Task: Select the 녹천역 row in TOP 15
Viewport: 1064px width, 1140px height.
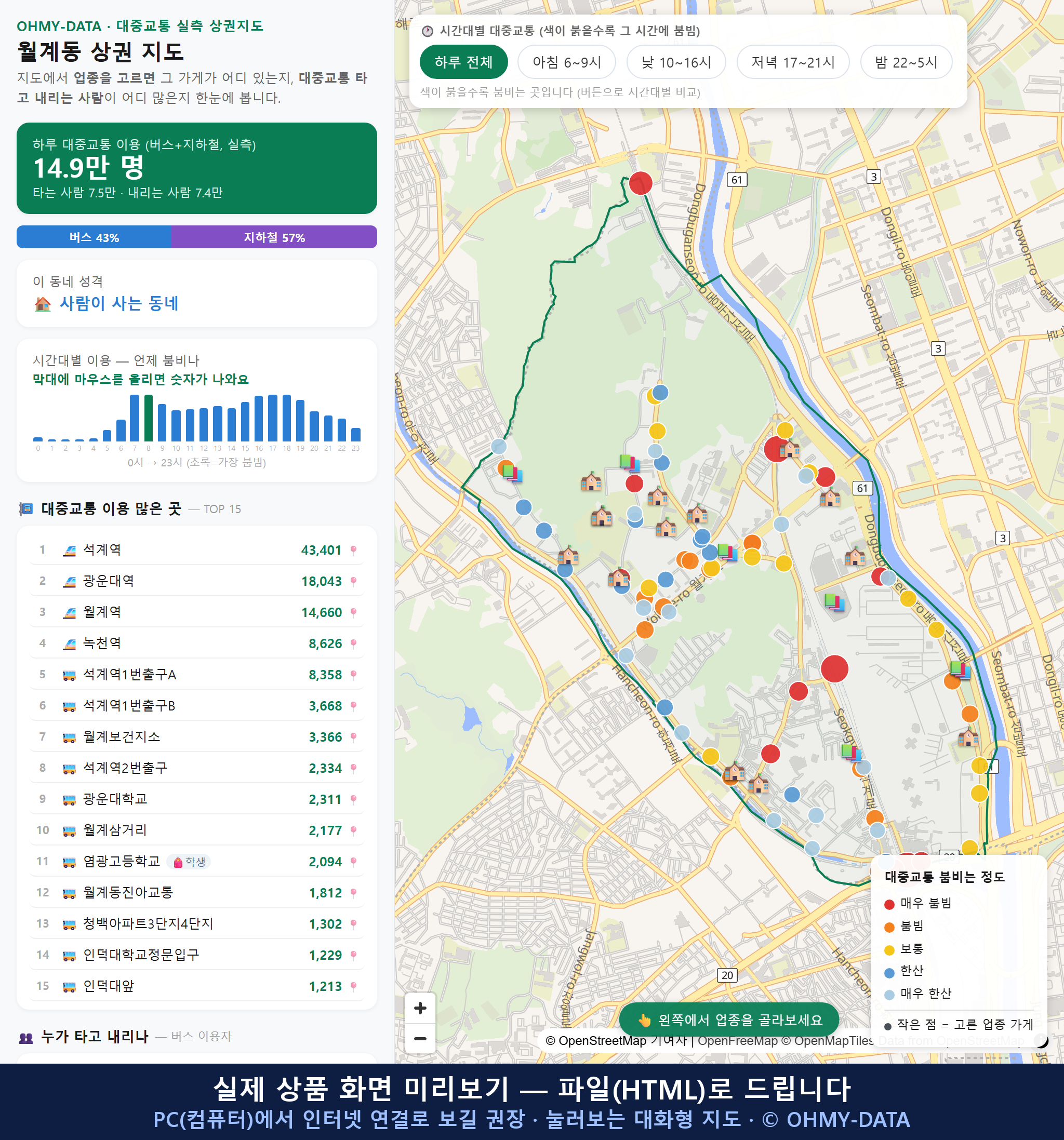Action: 197,644
